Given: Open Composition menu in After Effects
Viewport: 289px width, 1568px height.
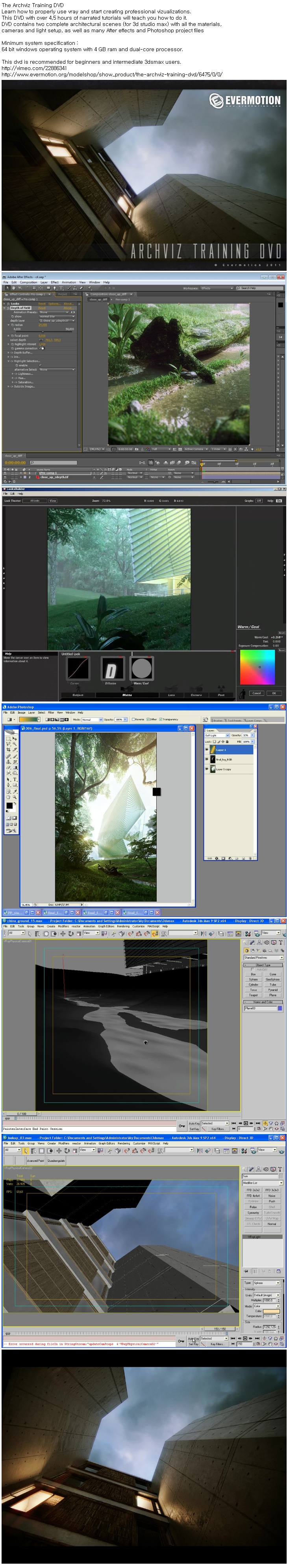Looking at the screenshot, I should click(28, 283).
